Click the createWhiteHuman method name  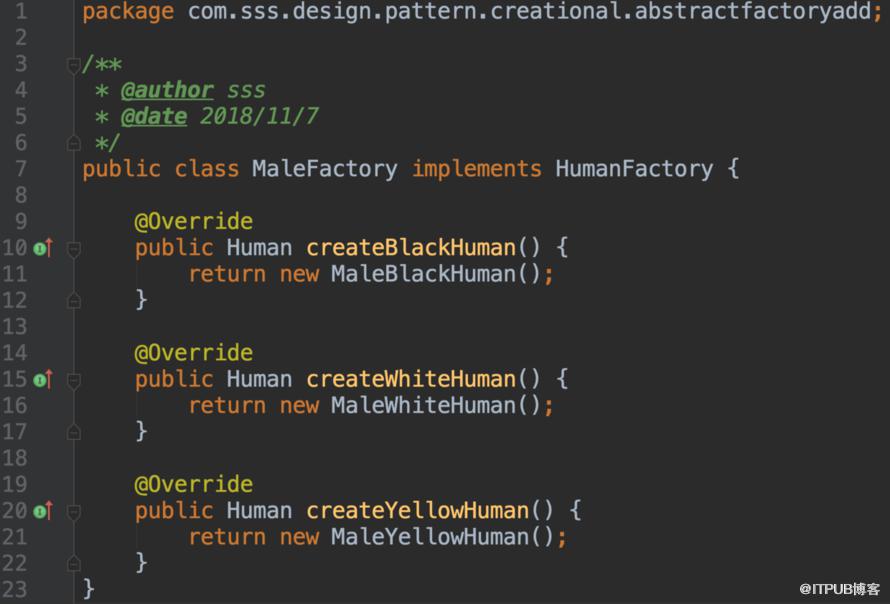pos(411,379)
